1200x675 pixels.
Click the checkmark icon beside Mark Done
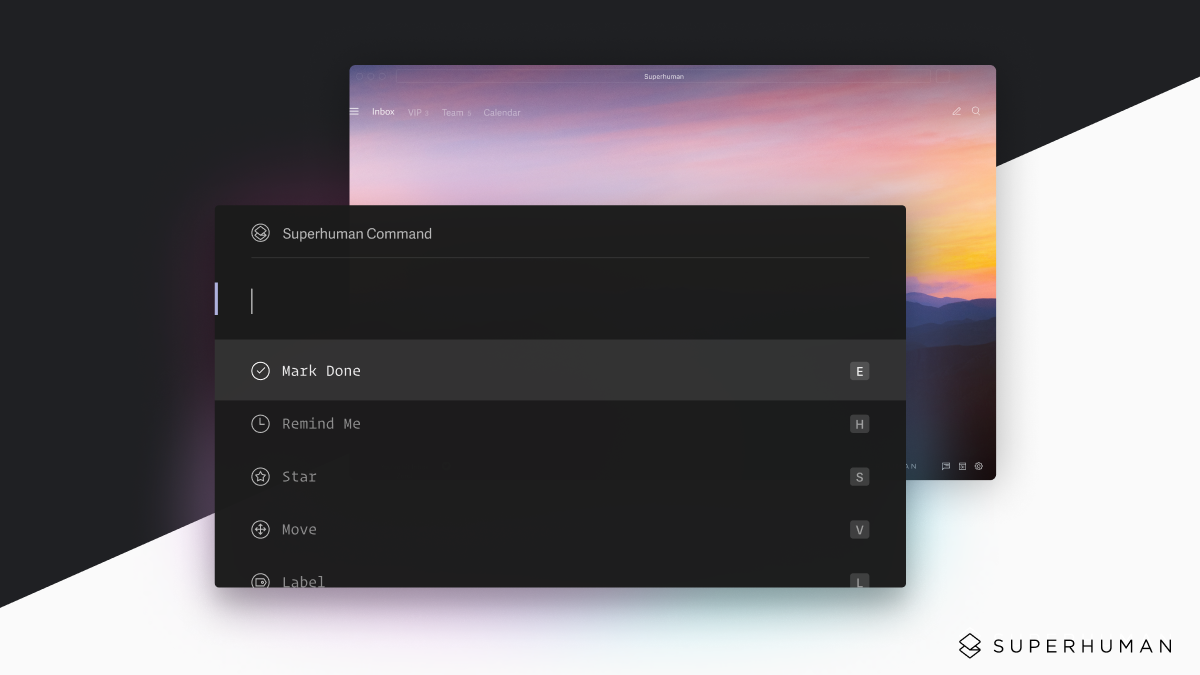[x=260, y=371]
